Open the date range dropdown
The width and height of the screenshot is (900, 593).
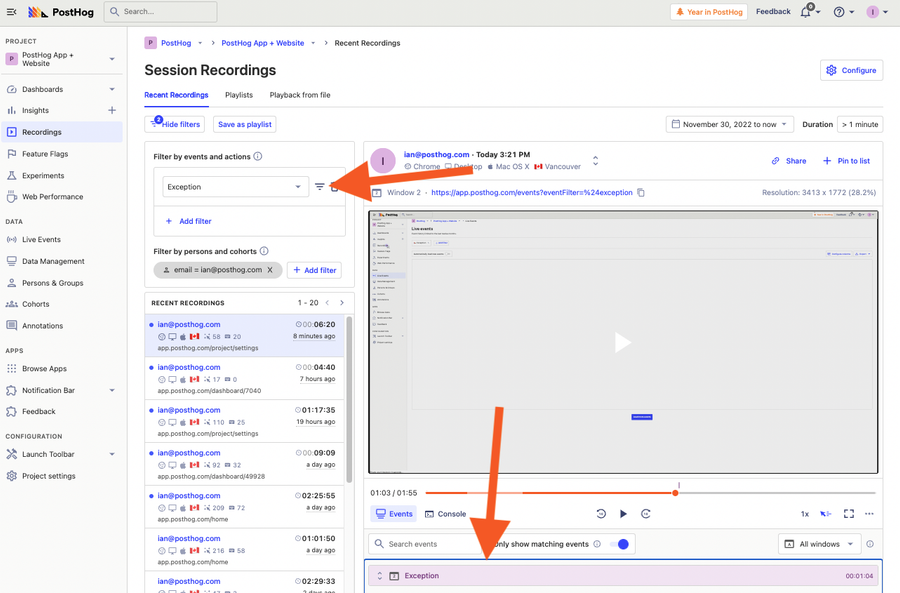(730, 124)
